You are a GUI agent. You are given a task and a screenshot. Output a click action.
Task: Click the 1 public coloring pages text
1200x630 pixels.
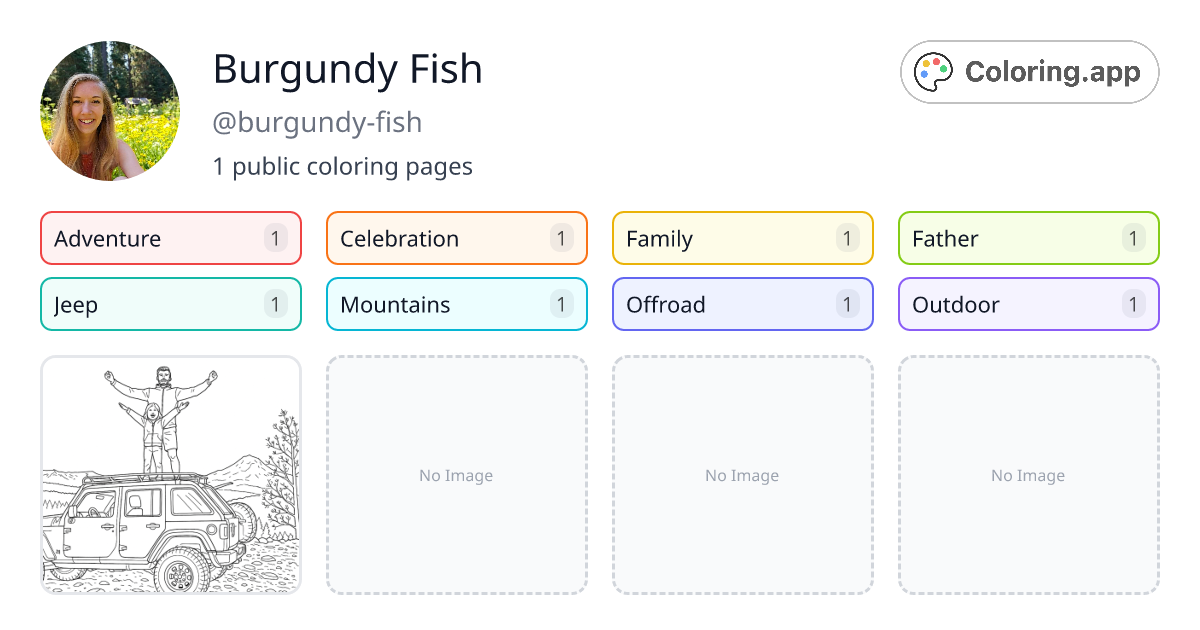pos(343,166)
